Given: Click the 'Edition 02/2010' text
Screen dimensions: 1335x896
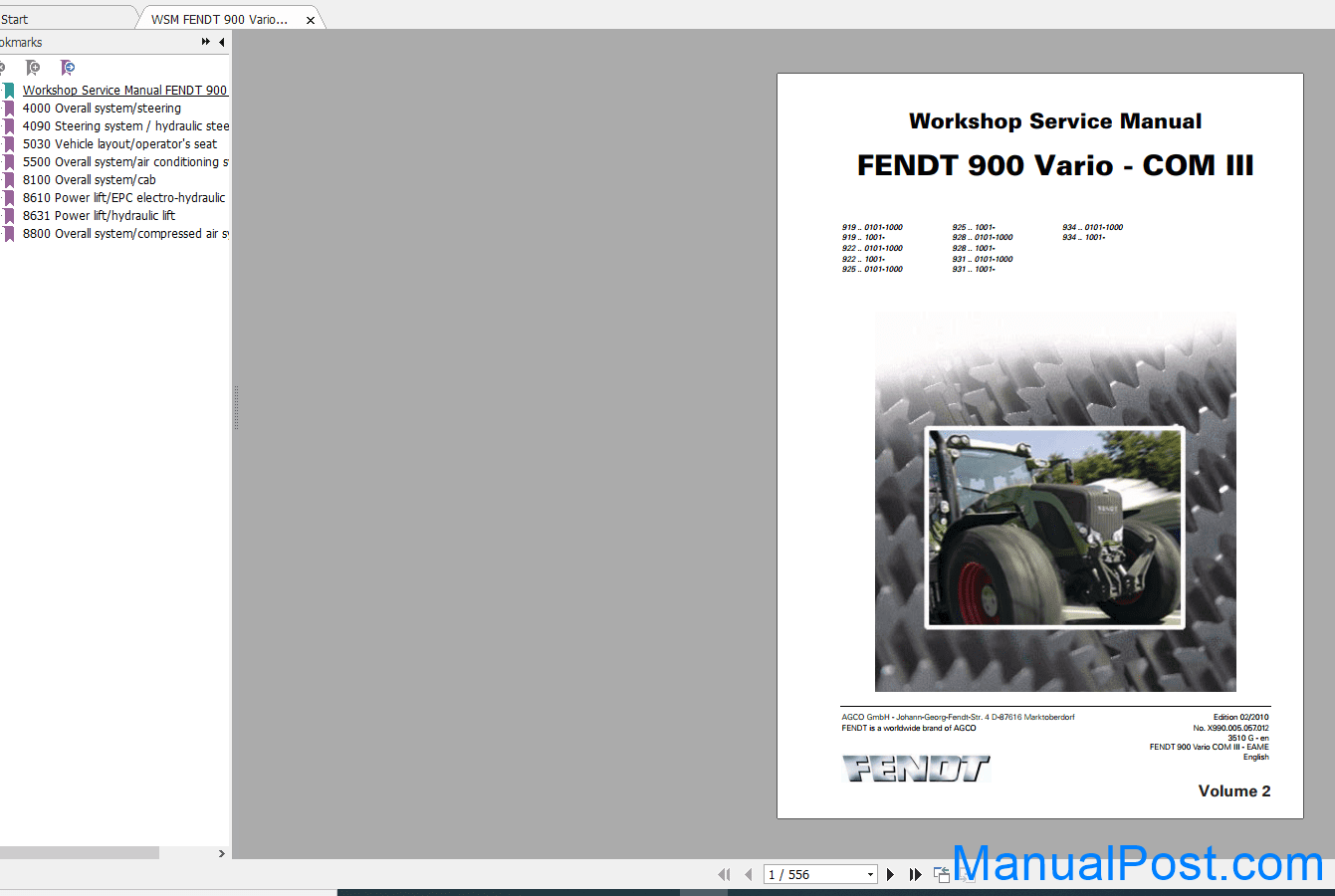Looking at the screenshot, I should click(x=1240, y=717).
